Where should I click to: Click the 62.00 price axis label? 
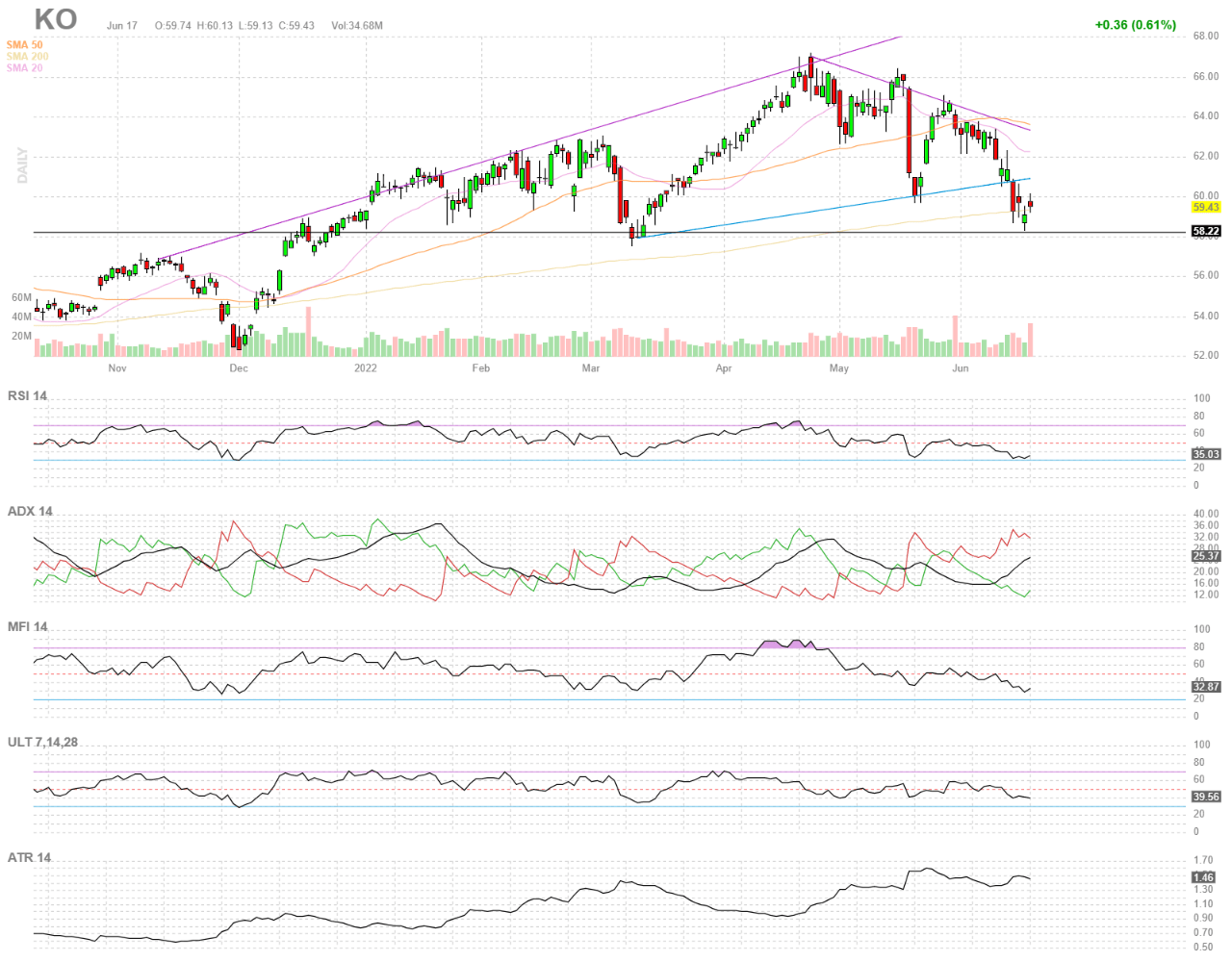(x=1206, y=156)
